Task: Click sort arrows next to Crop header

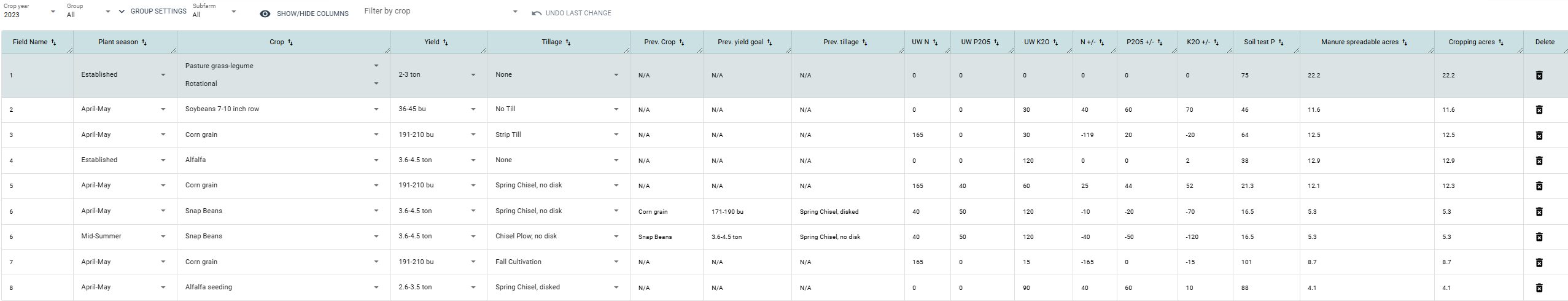Action: coord(290,42)
